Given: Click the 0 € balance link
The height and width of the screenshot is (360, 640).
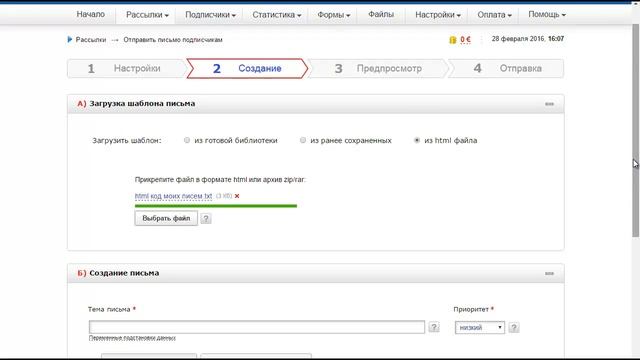Looking at the screenshot, I should [465, 40].
